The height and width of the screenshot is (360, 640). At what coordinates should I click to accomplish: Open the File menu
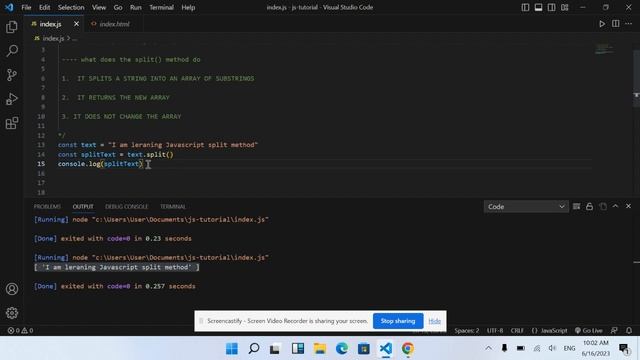point(26,7)
